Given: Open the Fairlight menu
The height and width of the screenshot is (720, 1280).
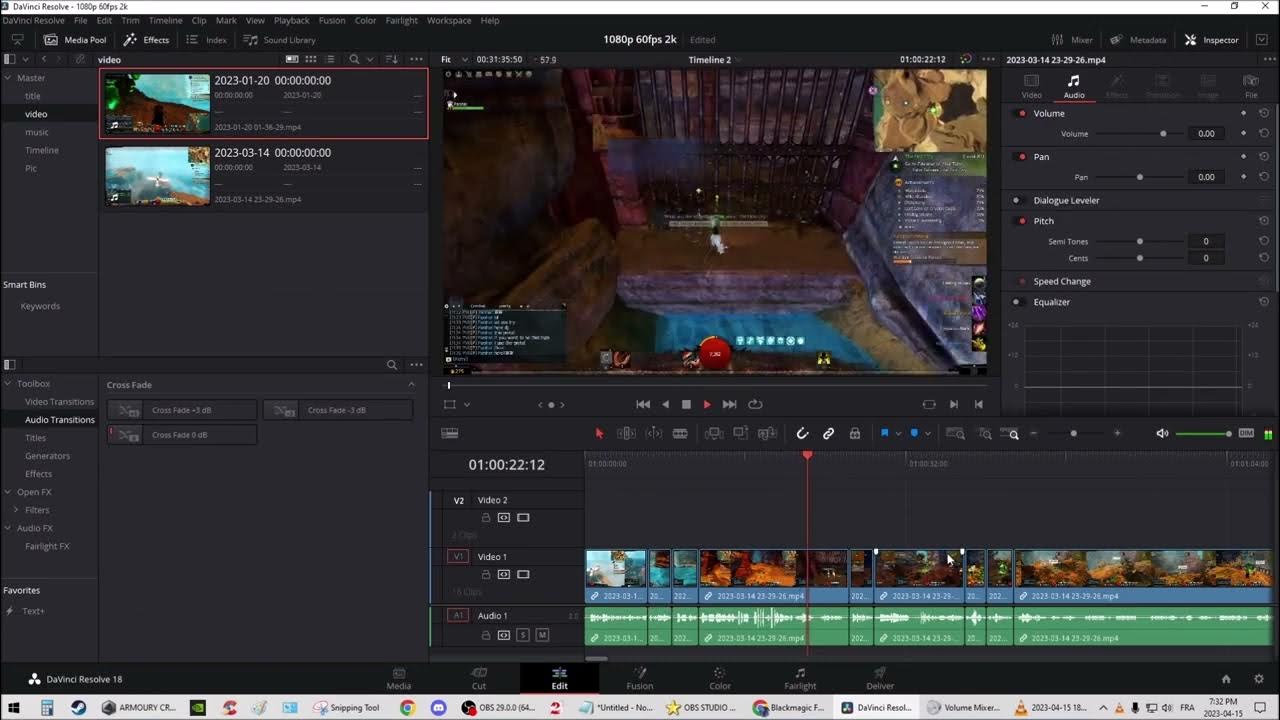Looking at the screenshot, I should click(x=401, y=20).
